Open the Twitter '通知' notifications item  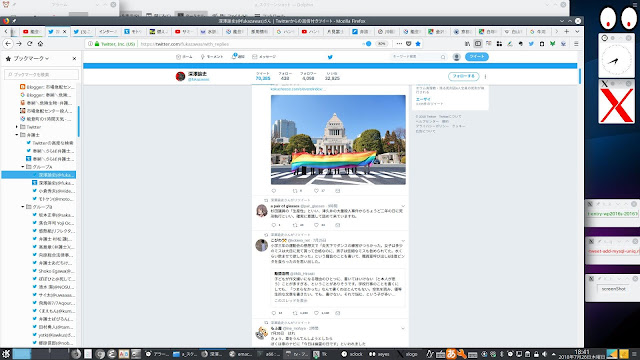[238, 57]
